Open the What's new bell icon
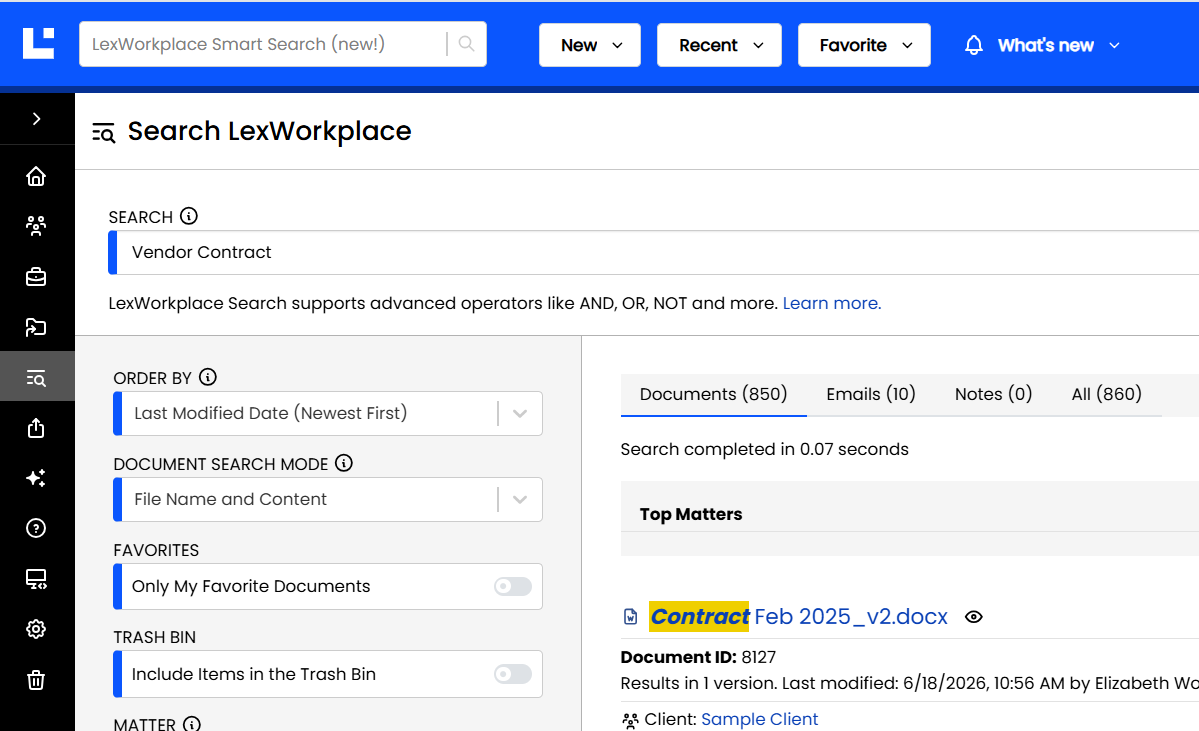This screenshot has width=1199, height=731. (x=973, y=45)
